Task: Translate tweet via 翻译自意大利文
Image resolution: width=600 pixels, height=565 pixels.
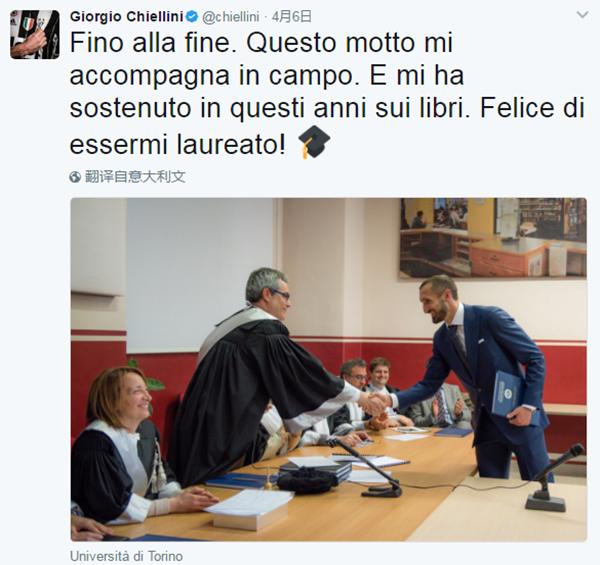Action: 135,177
